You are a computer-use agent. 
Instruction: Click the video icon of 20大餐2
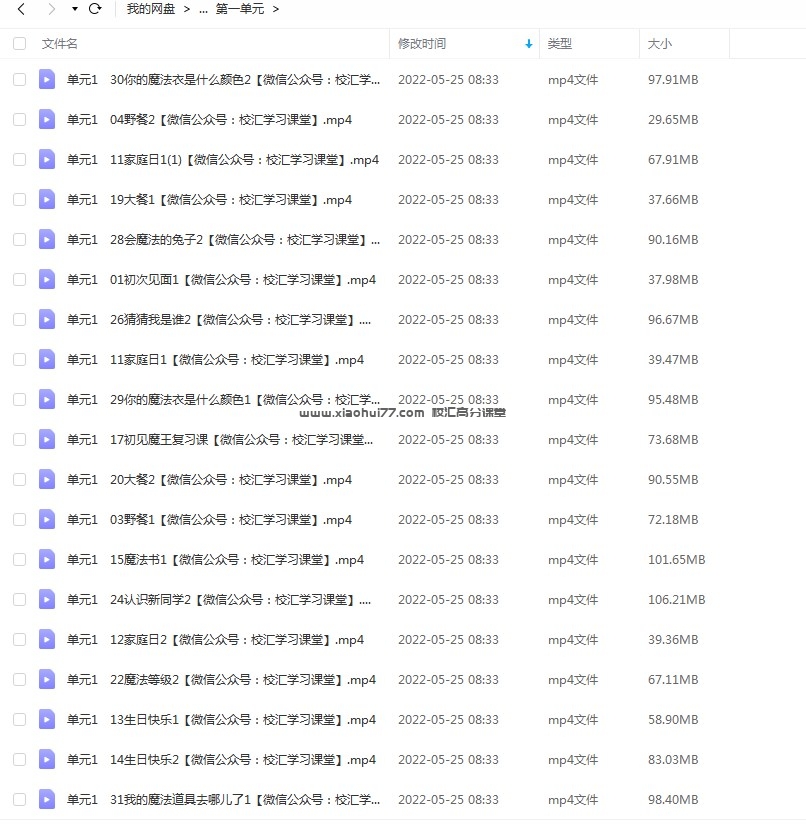point(47,480)
